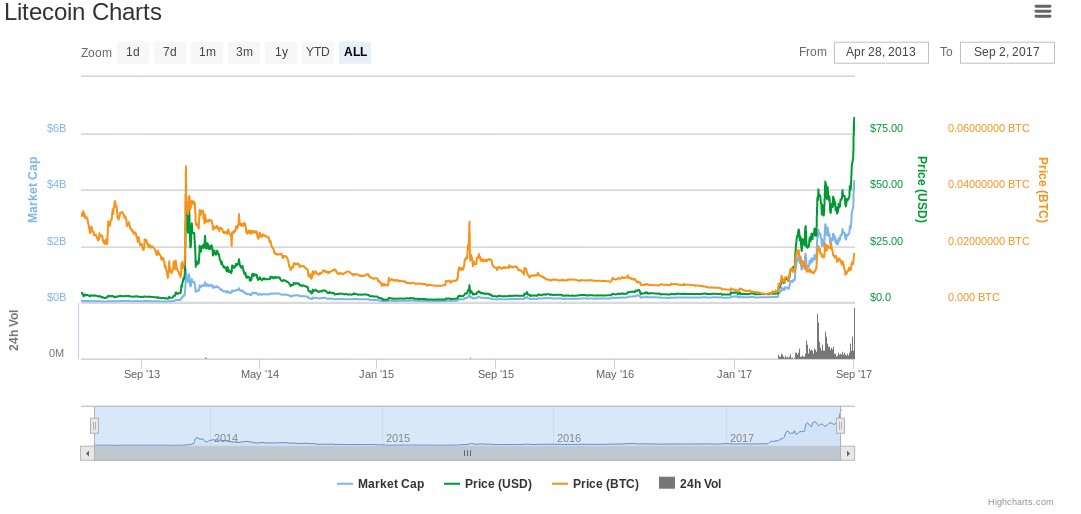1081x514 pixels.
Task: Click the Jan '15 x-axis label
Action: [x=377, y=374]
